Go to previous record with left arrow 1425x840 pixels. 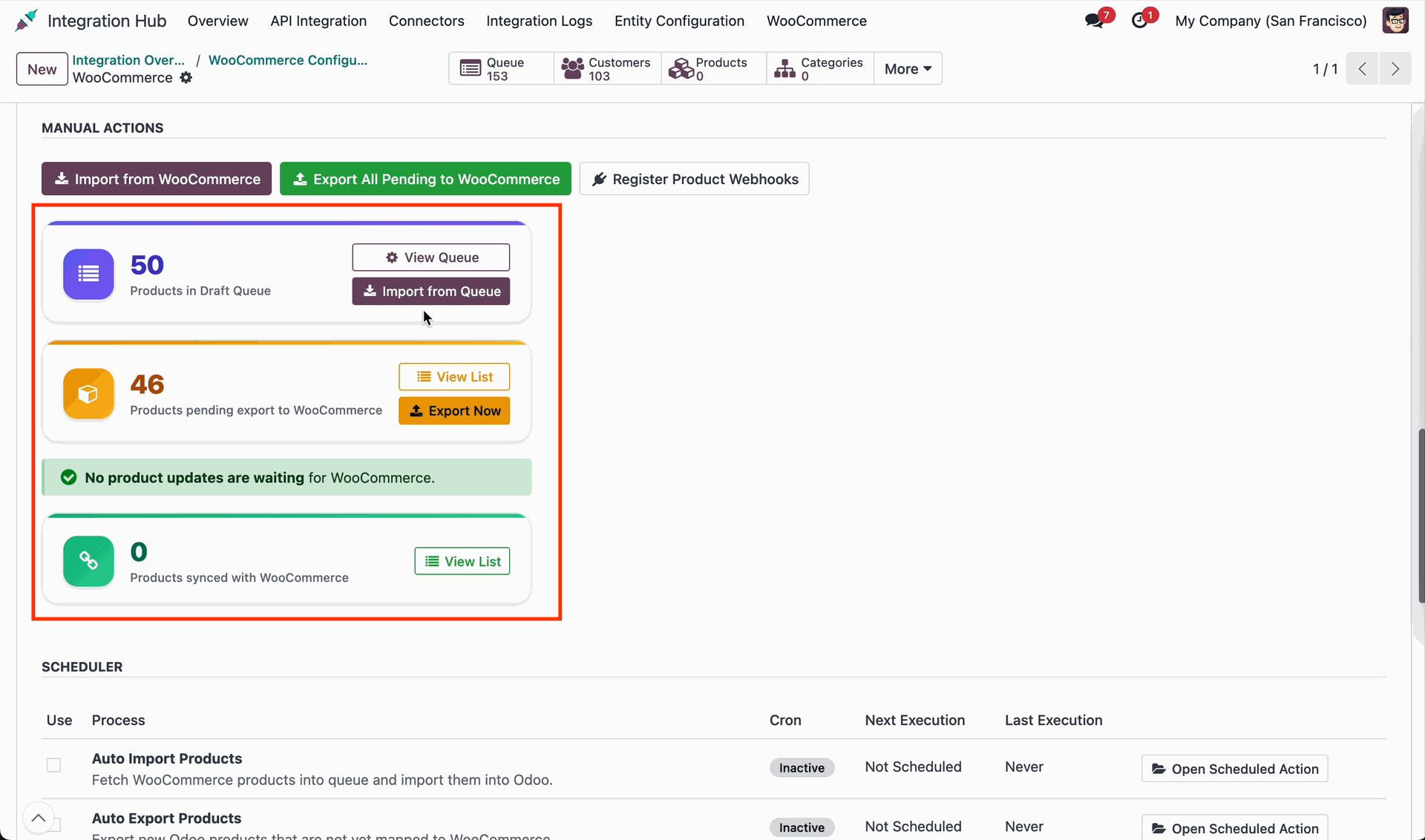[1363, 69]
